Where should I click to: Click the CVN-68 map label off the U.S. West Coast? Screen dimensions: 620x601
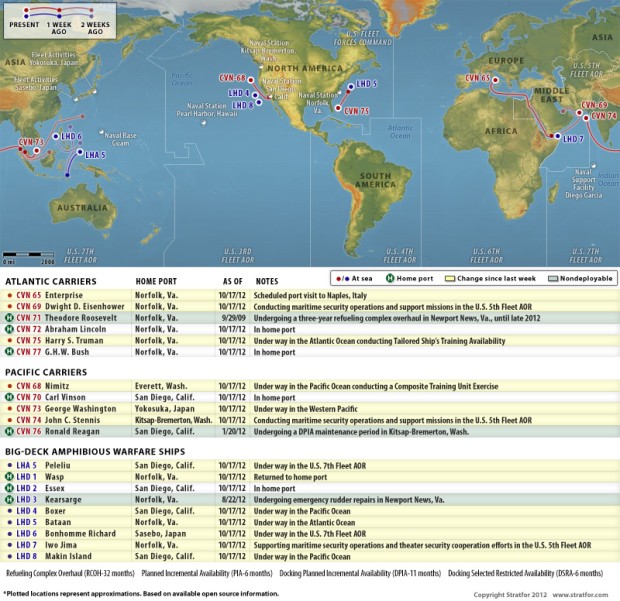click(x=232, y=78)
